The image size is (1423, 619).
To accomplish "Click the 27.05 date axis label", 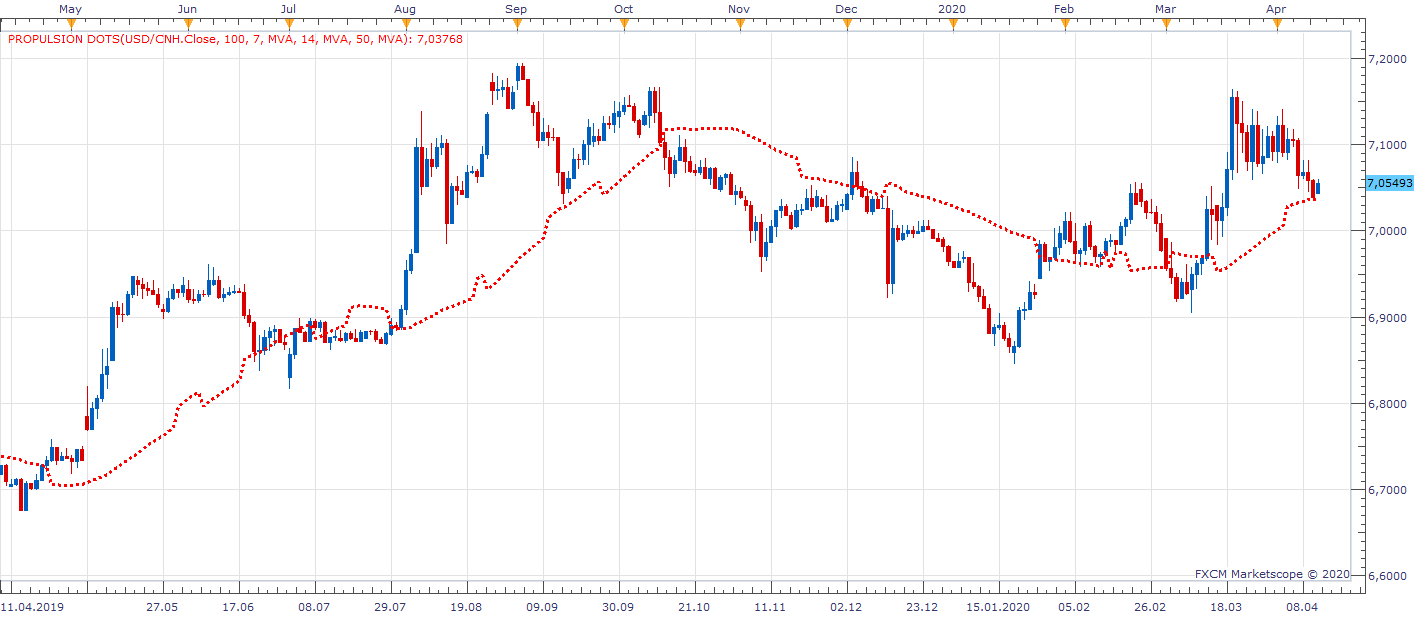I will (x=162, y=607).
